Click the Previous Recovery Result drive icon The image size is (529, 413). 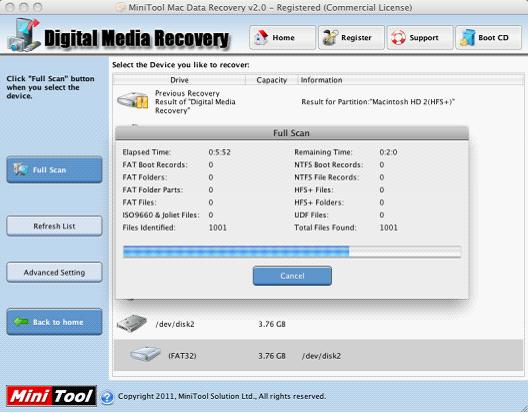coord(133,100)
